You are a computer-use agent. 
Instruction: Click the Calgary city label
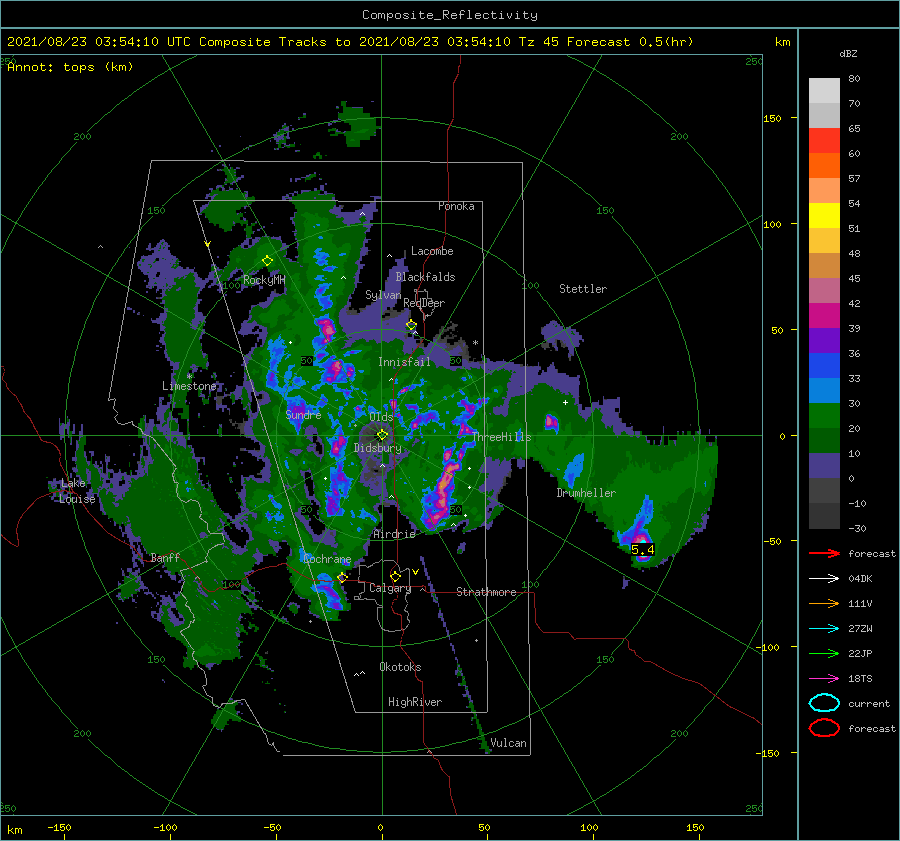[390, 588]
